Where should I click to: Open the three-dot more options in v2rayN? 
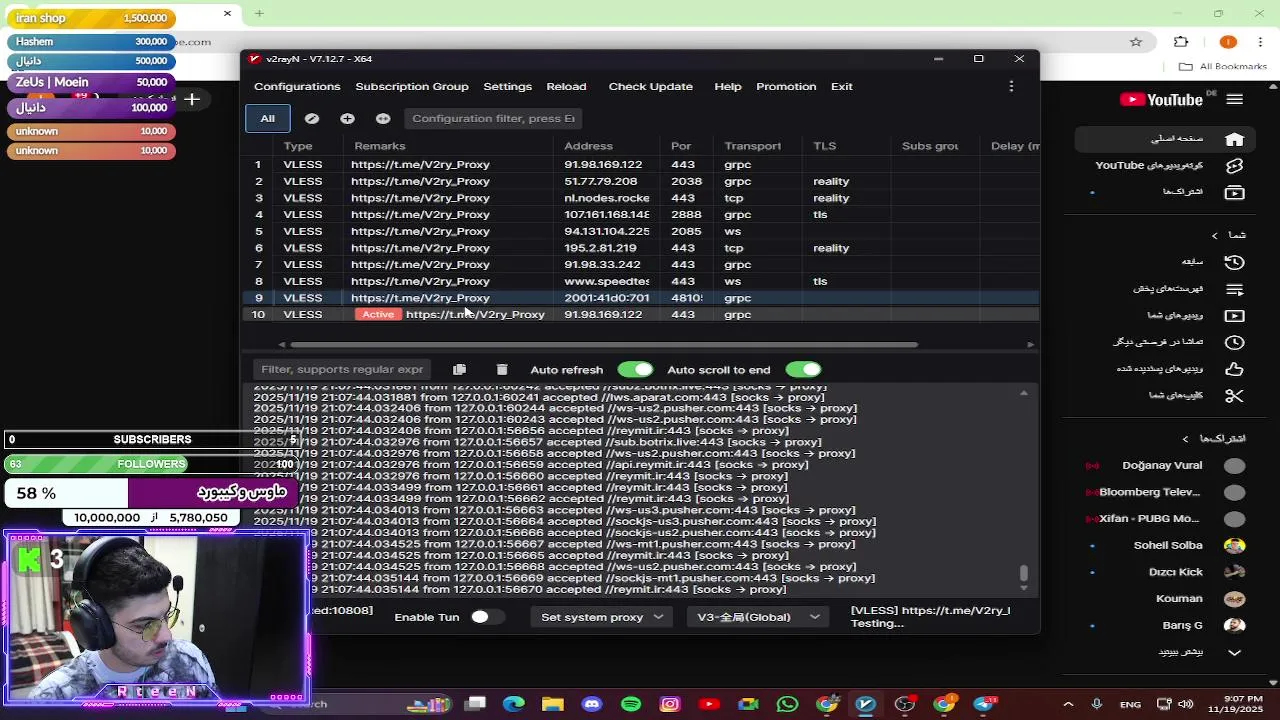(x=1011, y=86)
